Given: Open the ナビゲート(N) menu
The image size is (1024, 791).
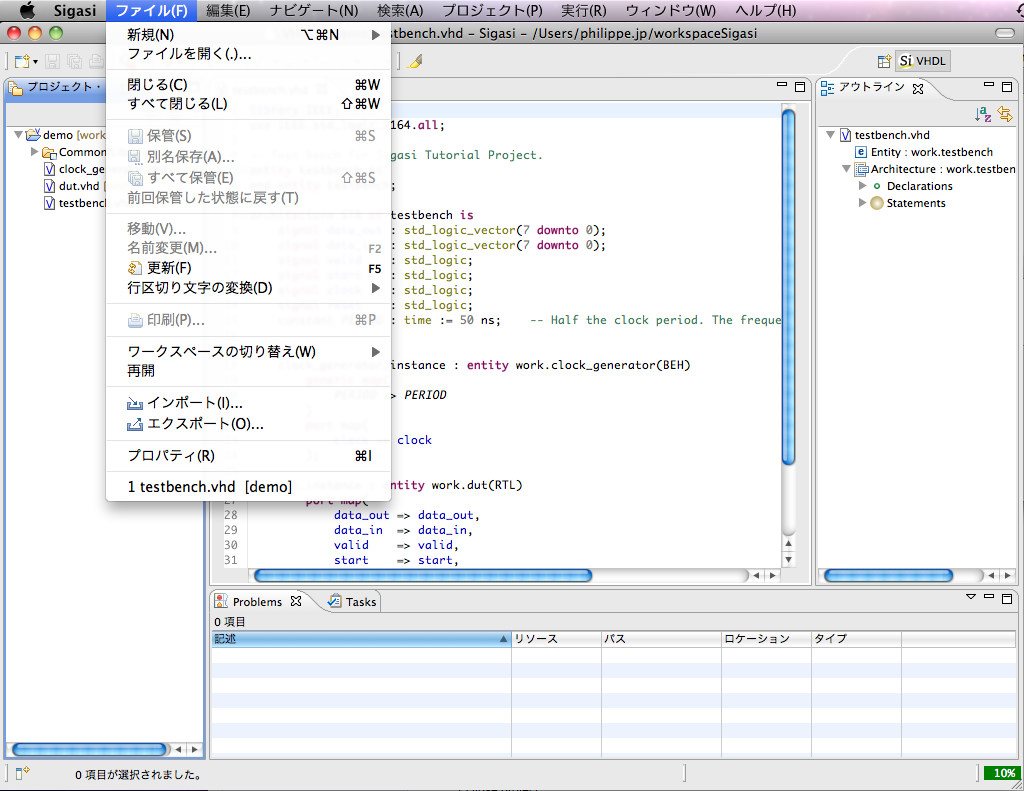Looking at the screenshot, I should coord(314,10).
